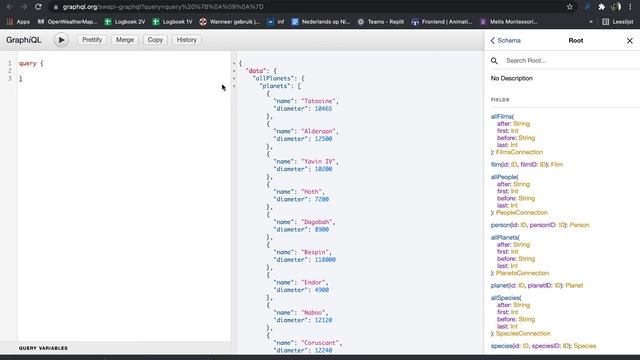The width and height of the screenshot is (640, 360).
Task: Open the OpenWeatherMap bookmark
Action: [67, 22]
